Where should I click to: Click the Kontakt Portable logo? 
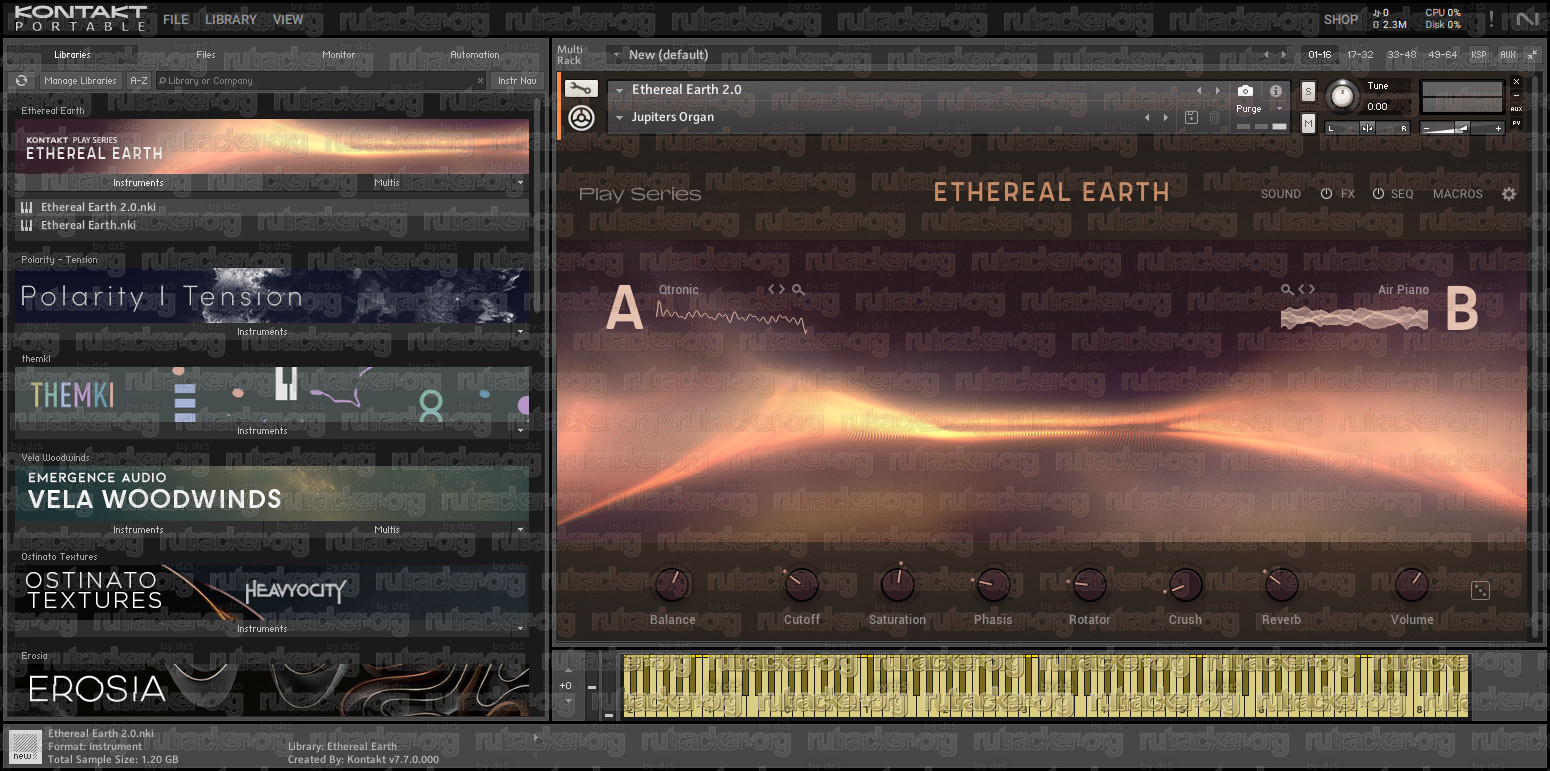point(81,18)
